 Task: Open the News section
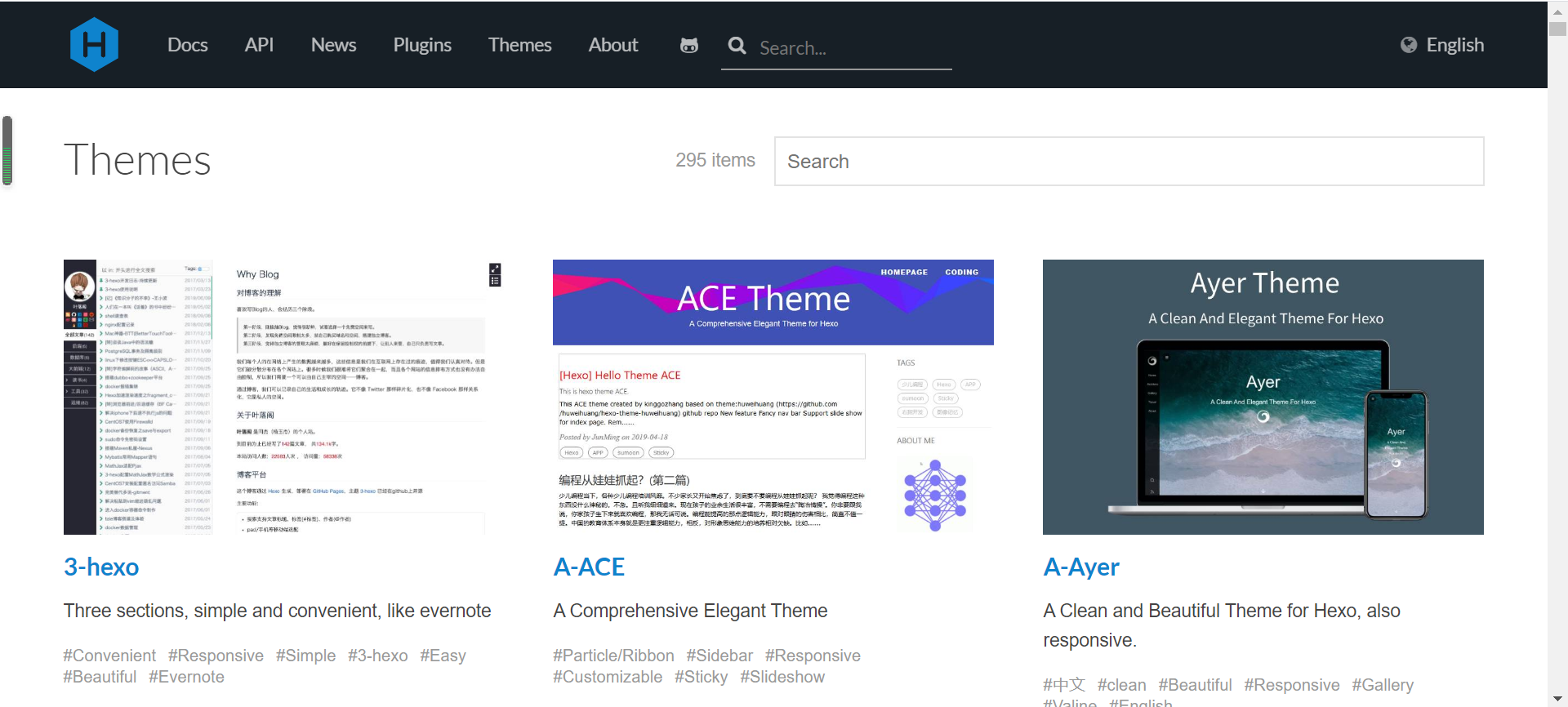(333, 45)
